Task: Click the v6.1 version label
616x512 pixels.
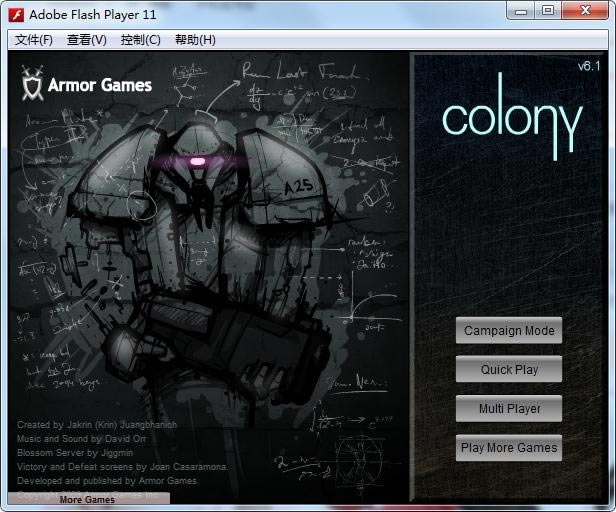Action: tap(589, 66)
